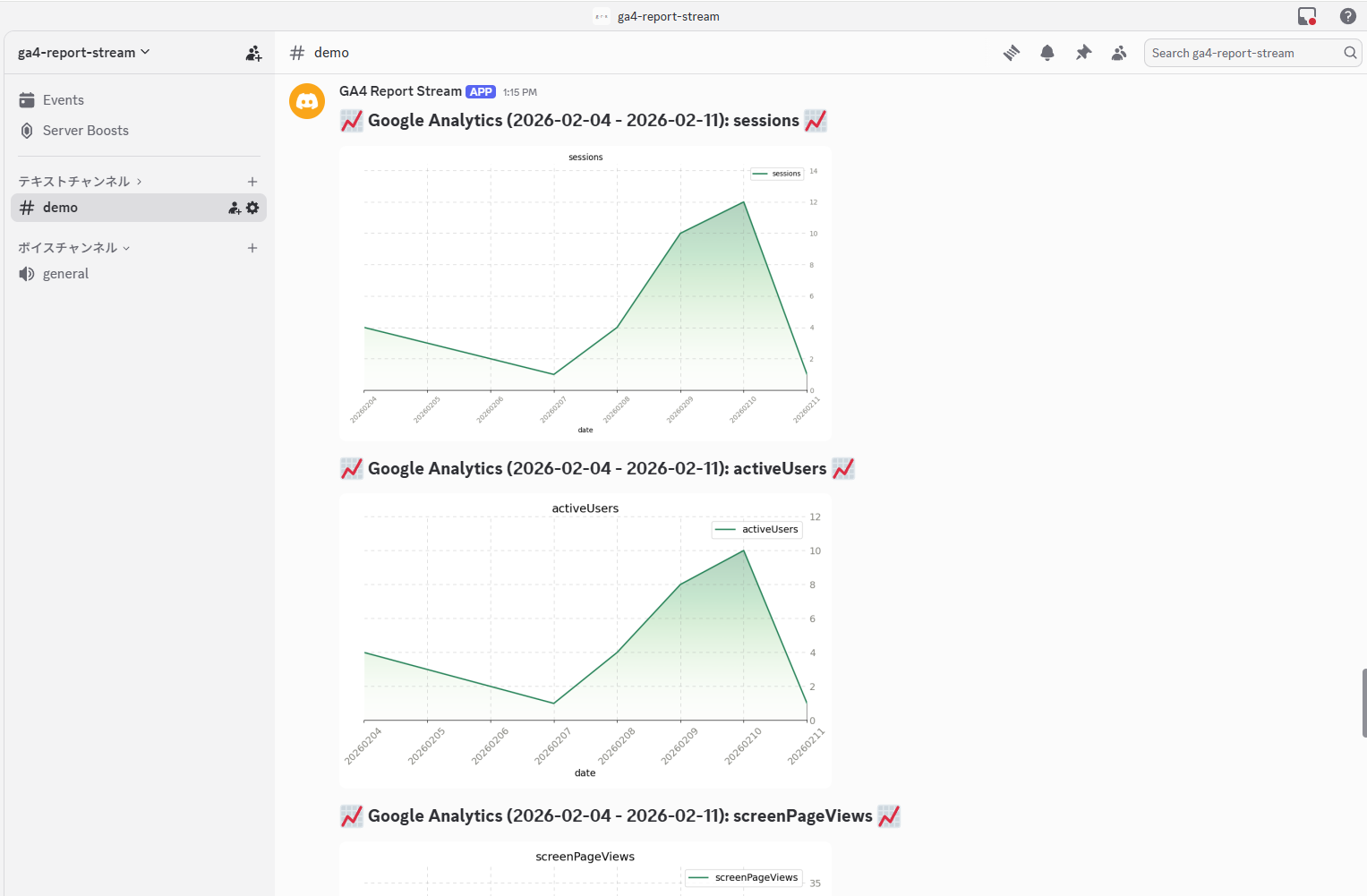The width and height of the screenshot is (1367, 896).
Task: Click the speaker icon of general channel
Action: 27,274
